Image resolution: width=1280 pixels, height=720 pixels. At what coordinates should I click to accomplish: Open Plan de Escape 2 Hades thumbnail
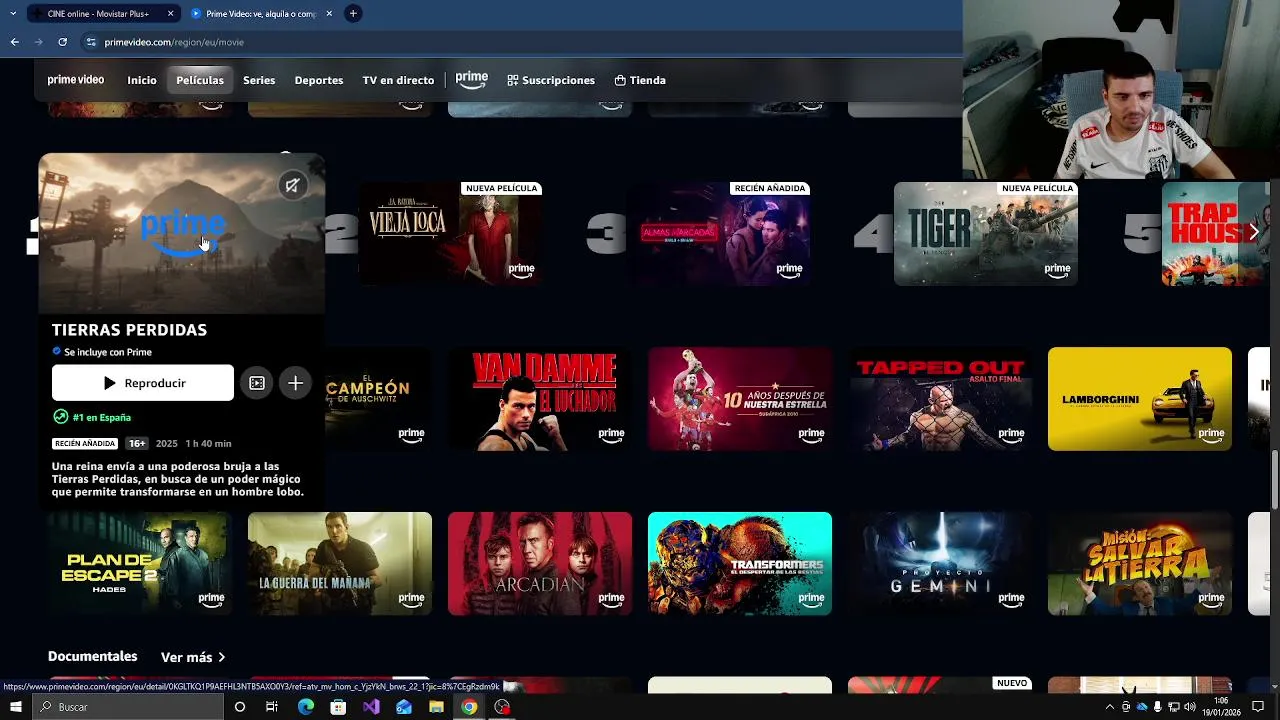(x=140, y=564)
